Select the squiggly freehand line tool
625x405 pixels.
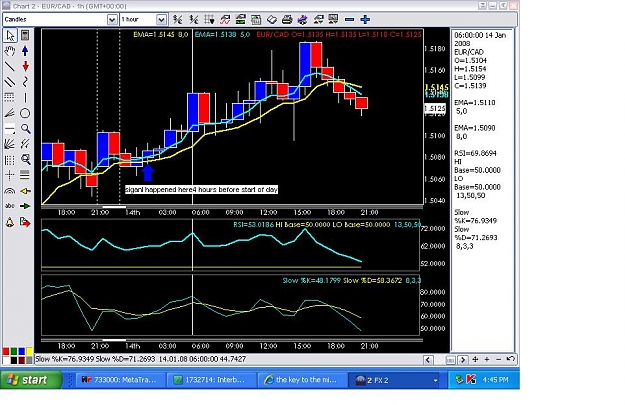(x=25, y=82)
